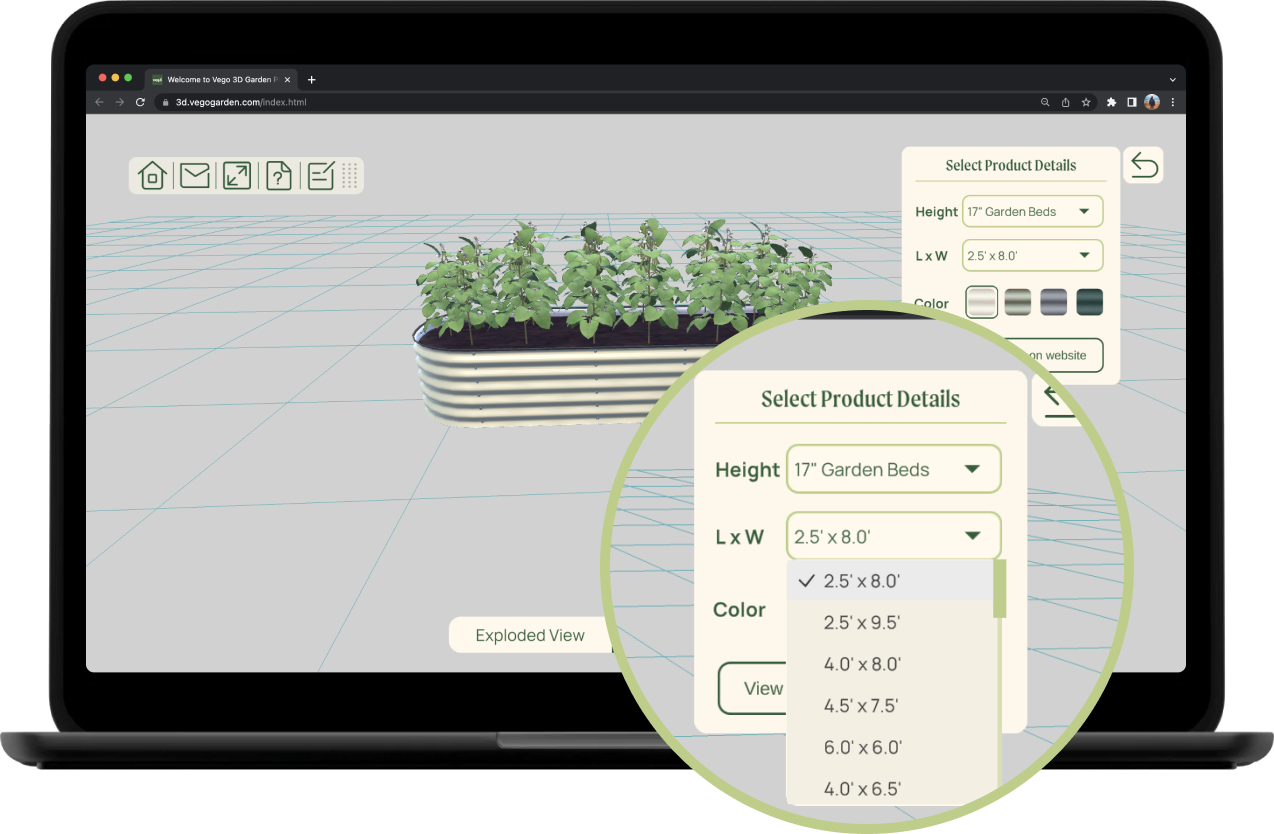1274x834 pixels.
Task: Open the help icon with question mark
Action: point(278,175)
